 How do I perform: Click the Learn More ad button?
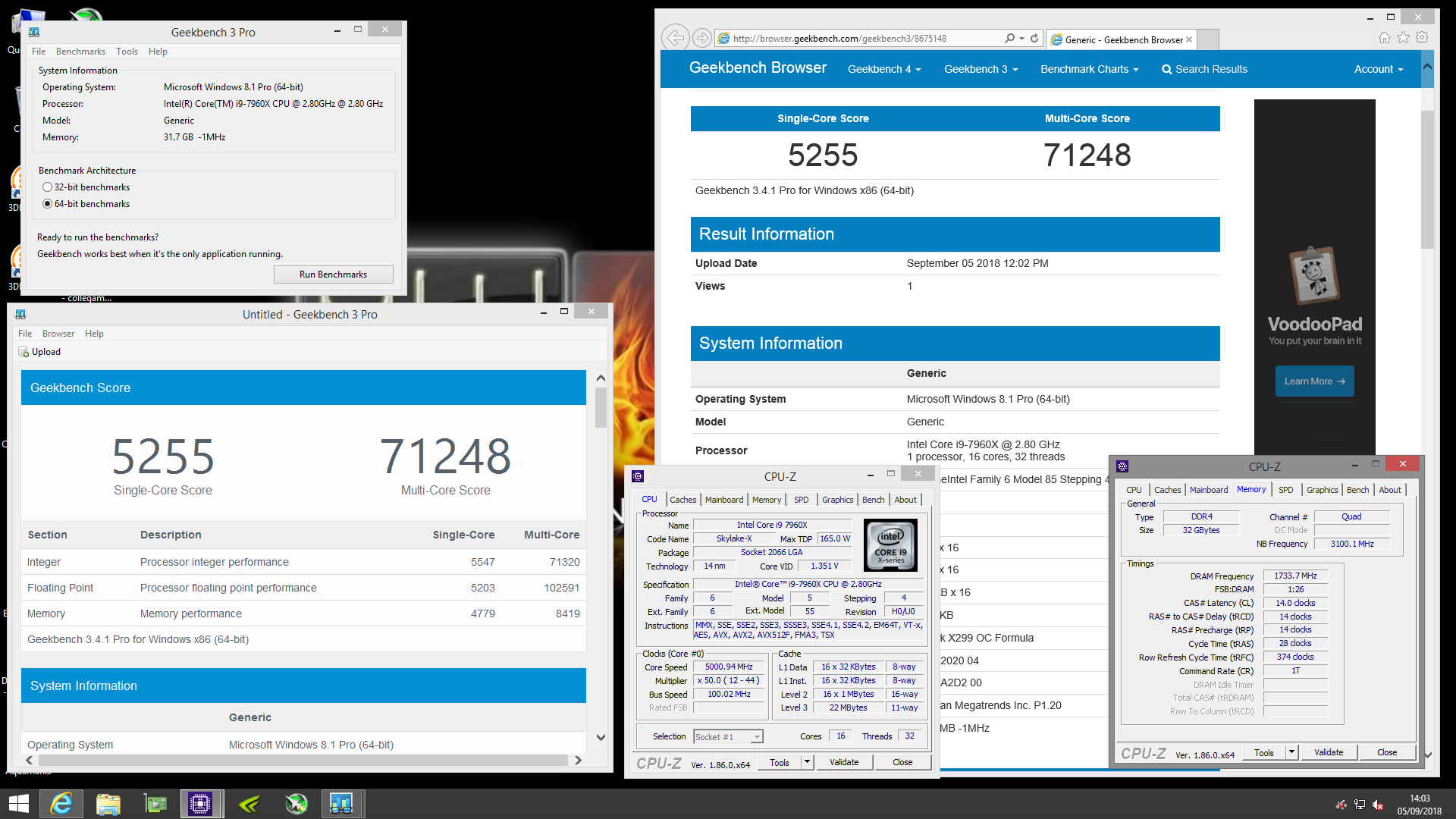[x=1314, y=381]
